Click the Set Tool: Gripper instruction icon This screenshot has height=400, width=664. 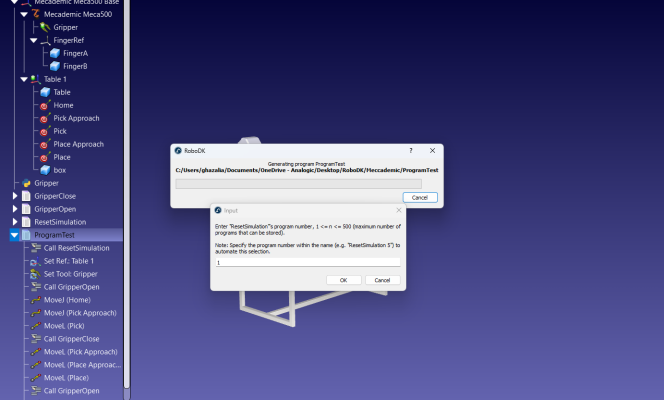[x=36, y=274]
